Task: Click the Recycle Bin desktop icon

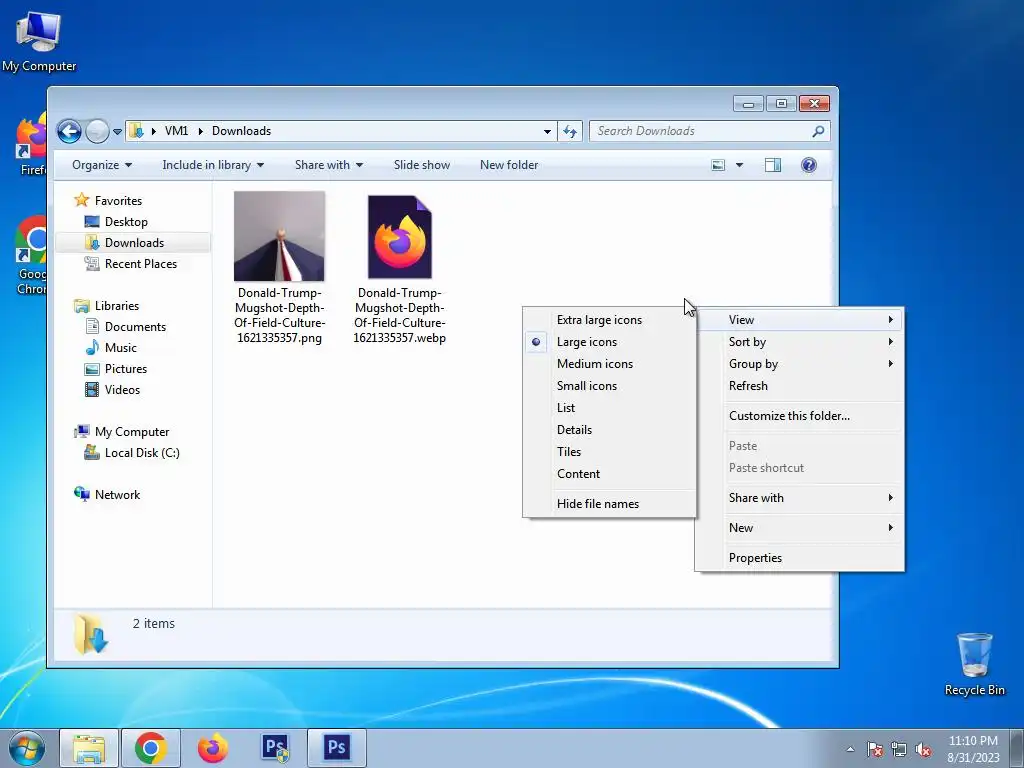Action: (974, 664)
